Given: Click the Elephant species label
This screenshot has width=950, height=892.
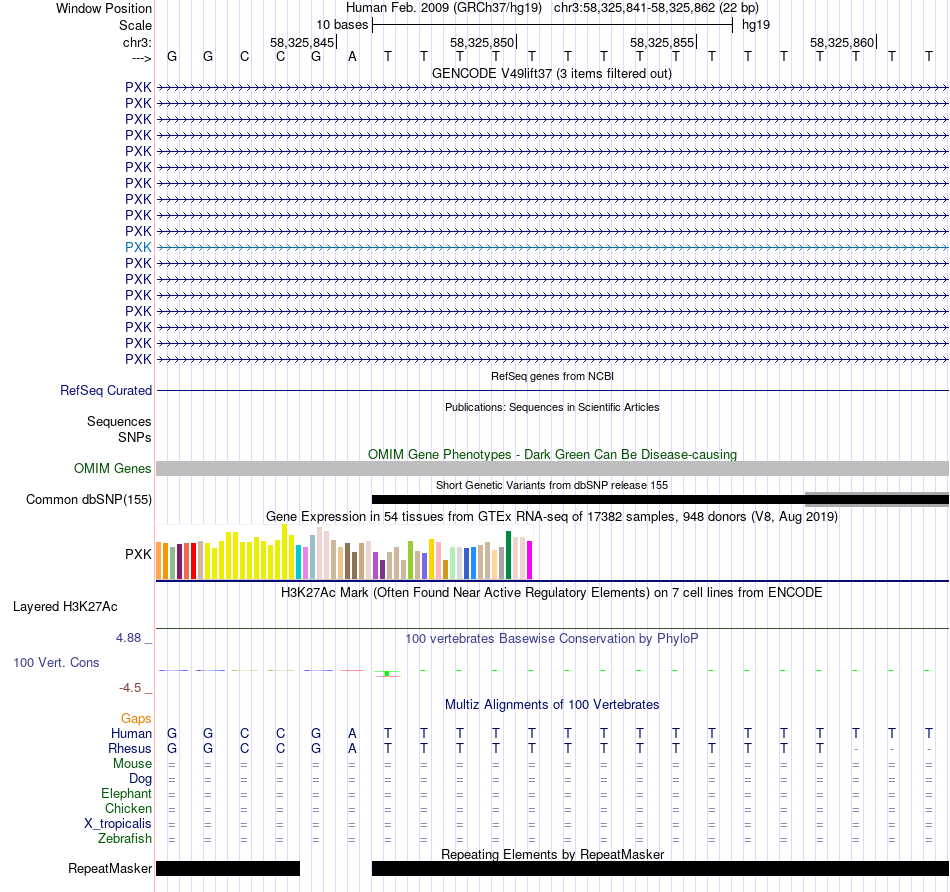Looking at the screenshot, I should tap(126, 794).
